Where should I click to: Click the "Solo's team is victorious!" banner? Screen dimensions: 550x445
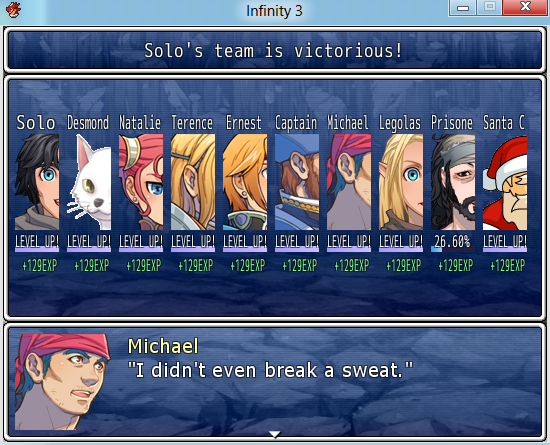[x=275, y=50]
